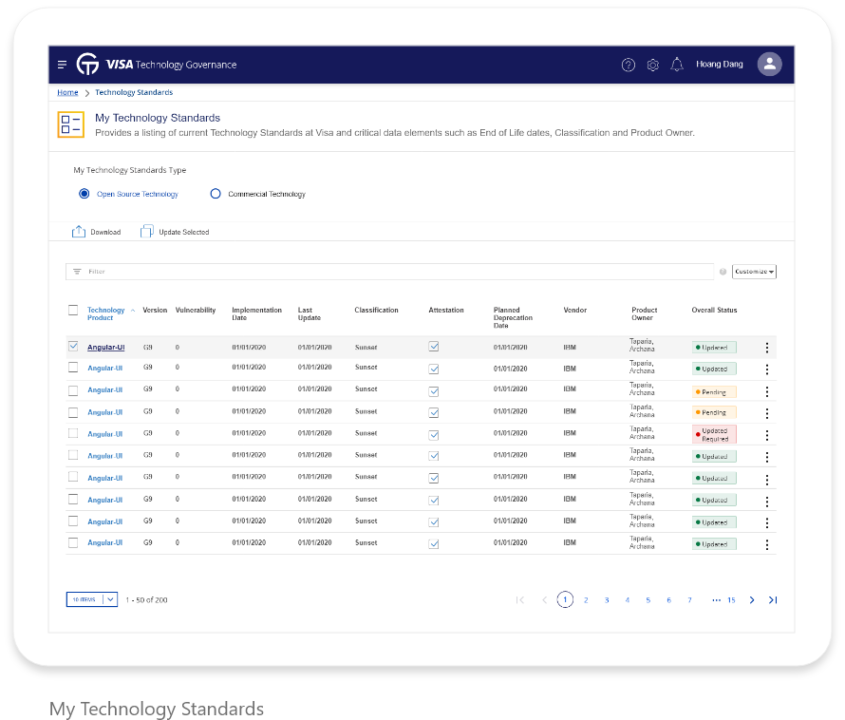Click the Update Selected icon

[147, 232]
